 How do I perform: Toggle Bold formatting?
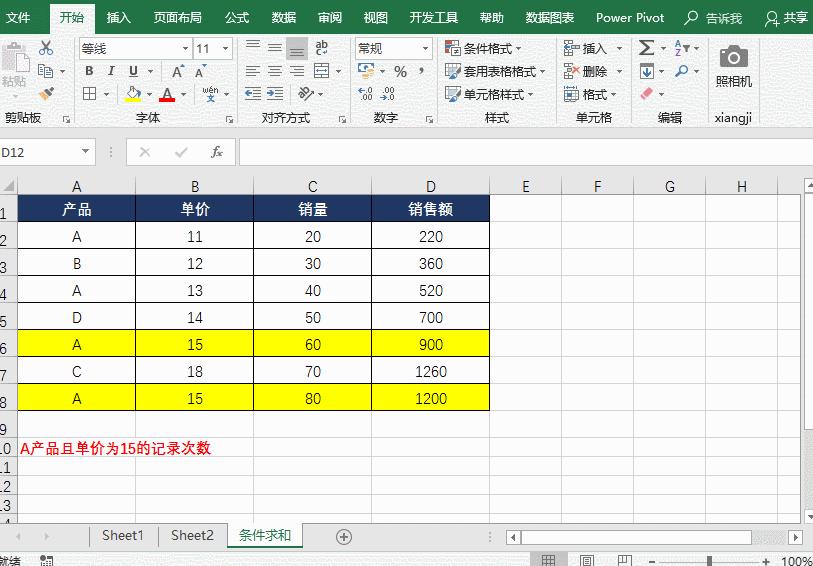tap(89, 71)
